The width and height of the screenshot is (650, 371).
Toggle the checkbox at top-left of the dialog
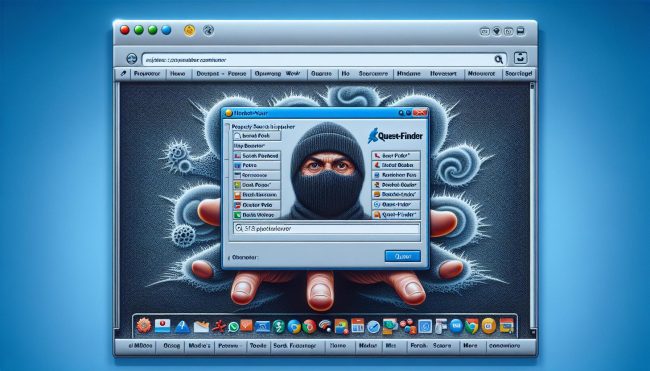pyautogui.click(x=226, y=126)
